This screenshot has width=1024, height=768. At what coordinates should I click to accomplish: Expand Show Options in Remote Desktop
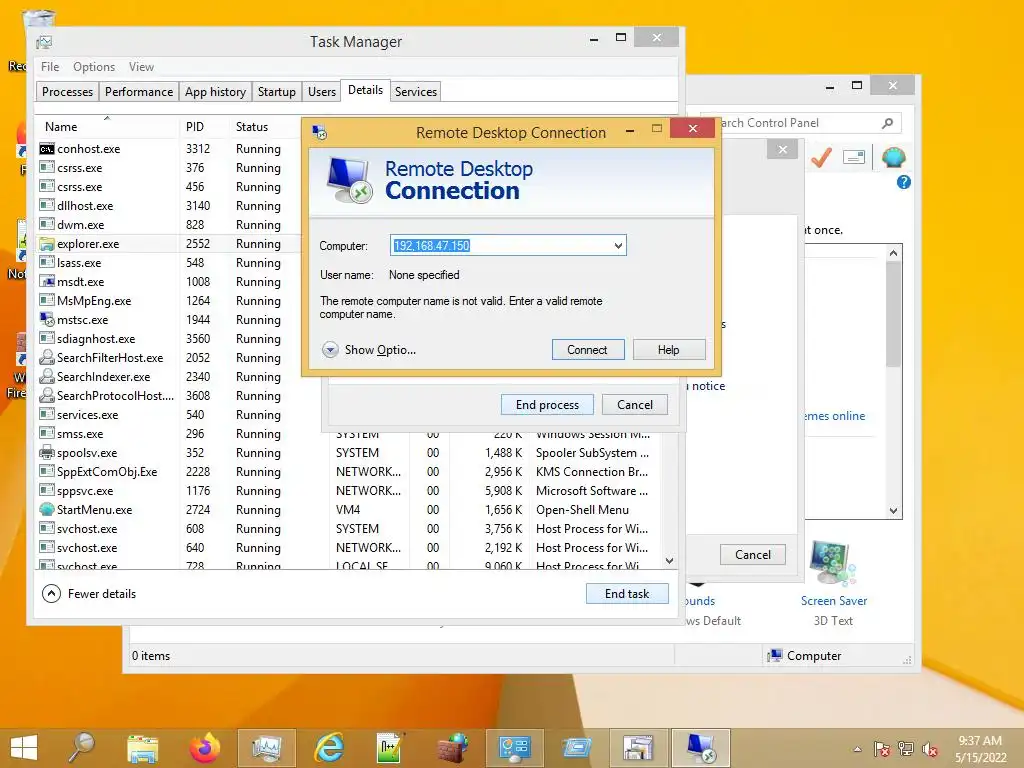[x=369, y=350]
